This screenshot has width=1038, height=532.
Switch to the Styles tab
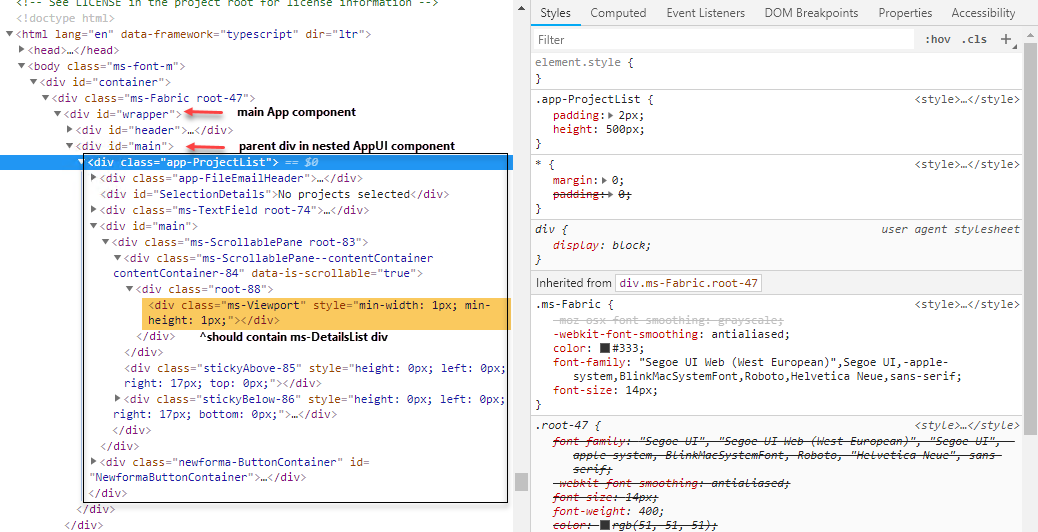(555, 13)
